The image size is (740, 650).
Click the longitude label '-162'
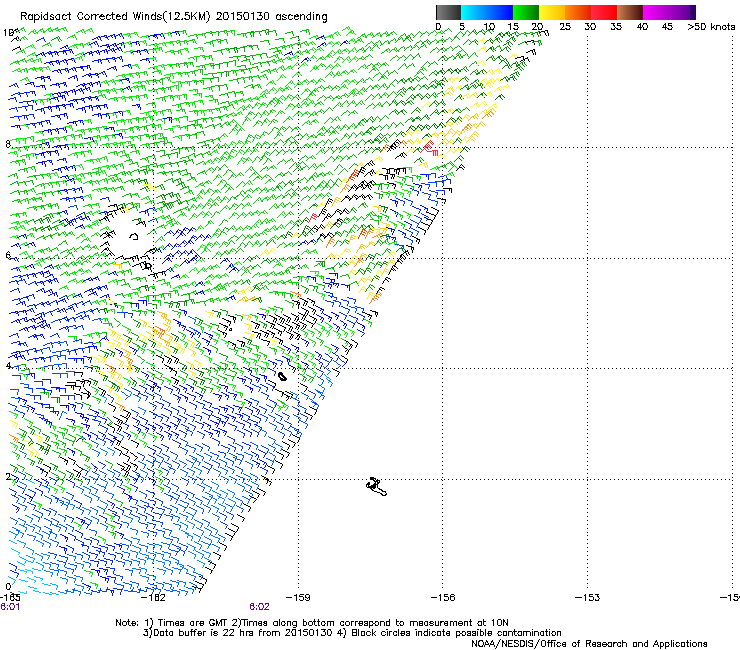point(154,598)
